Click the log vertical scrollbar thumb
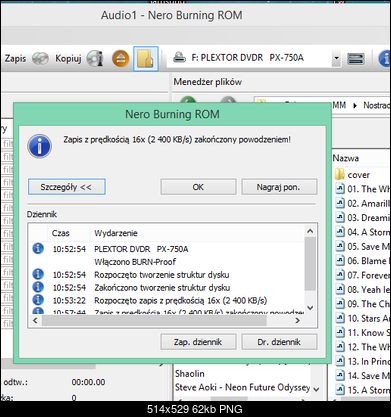Screen dimensions: 391x417 click(310, 264)
